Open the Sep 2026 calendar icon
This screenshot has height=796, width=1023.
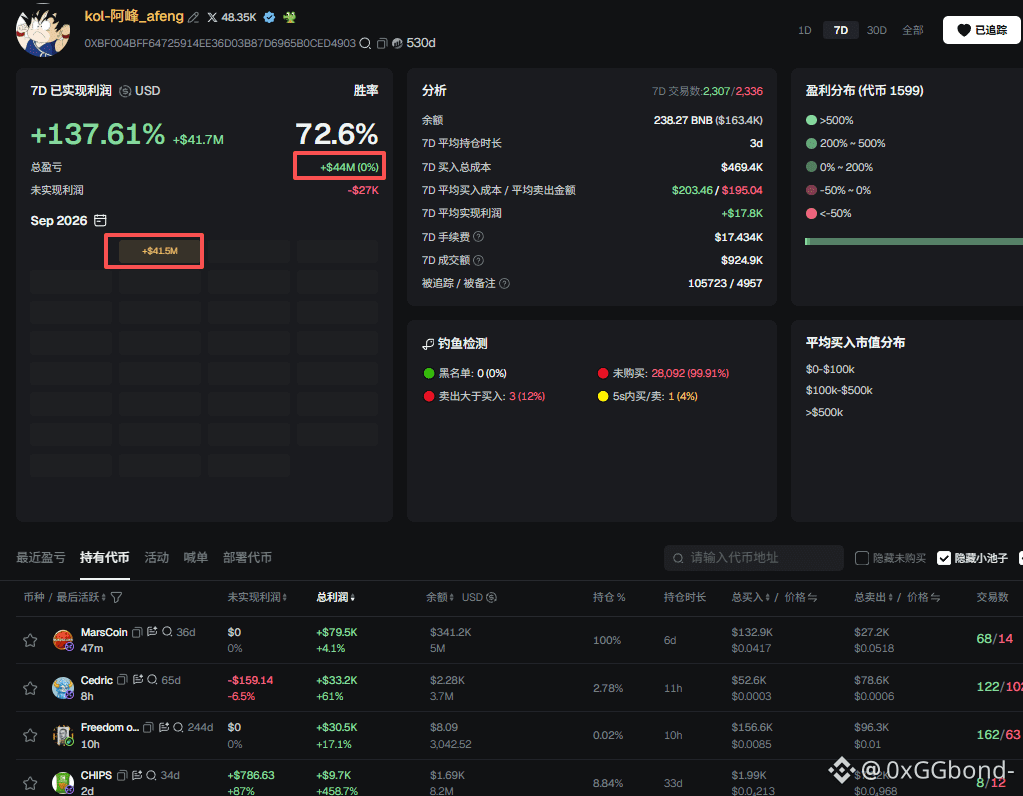point(100,221)
